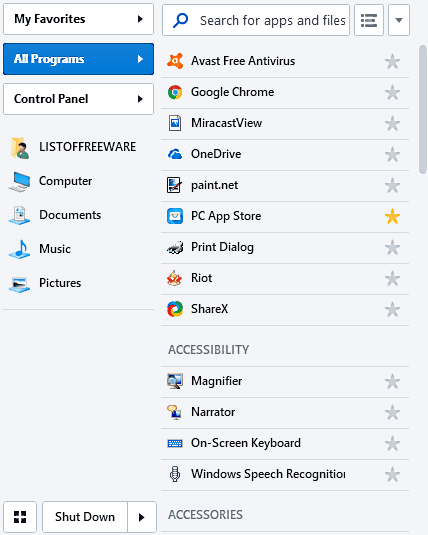Open PC App Store icon

tap(175, 216)
